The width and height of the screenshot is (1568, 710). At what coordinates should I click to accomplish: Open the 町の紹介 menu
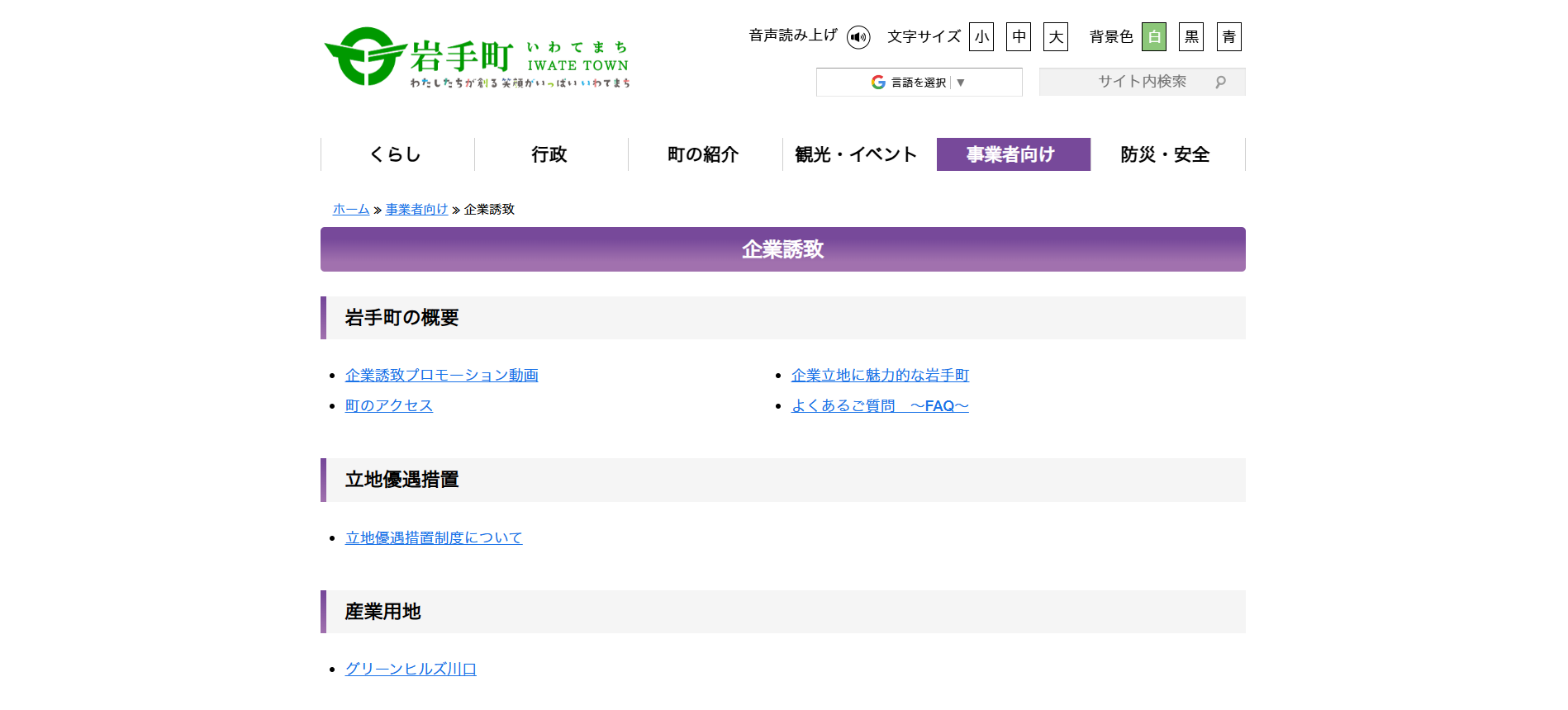[x=705, y=154]
